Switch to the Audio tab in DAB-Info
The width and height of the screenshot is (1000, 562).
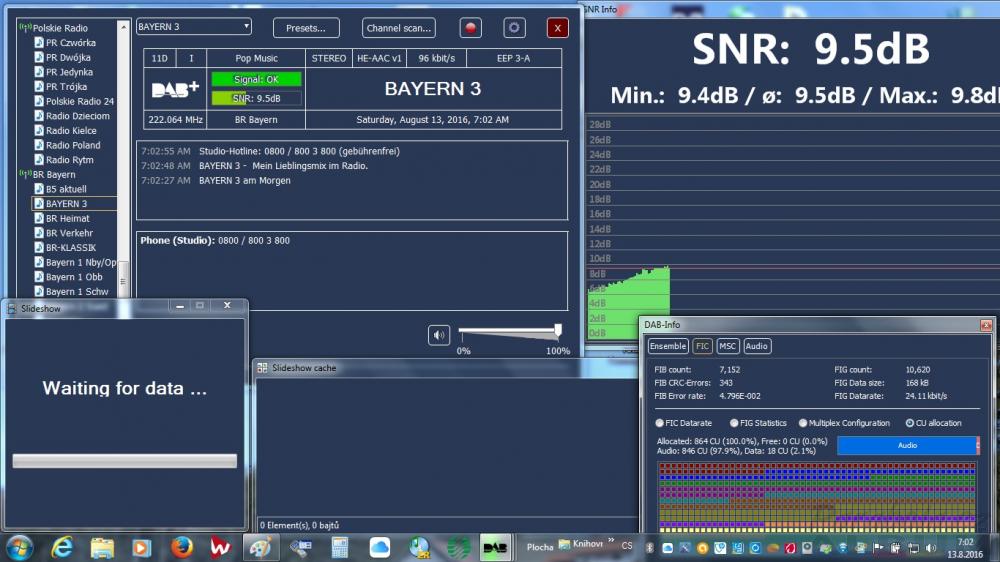click(x=756, y=346)
